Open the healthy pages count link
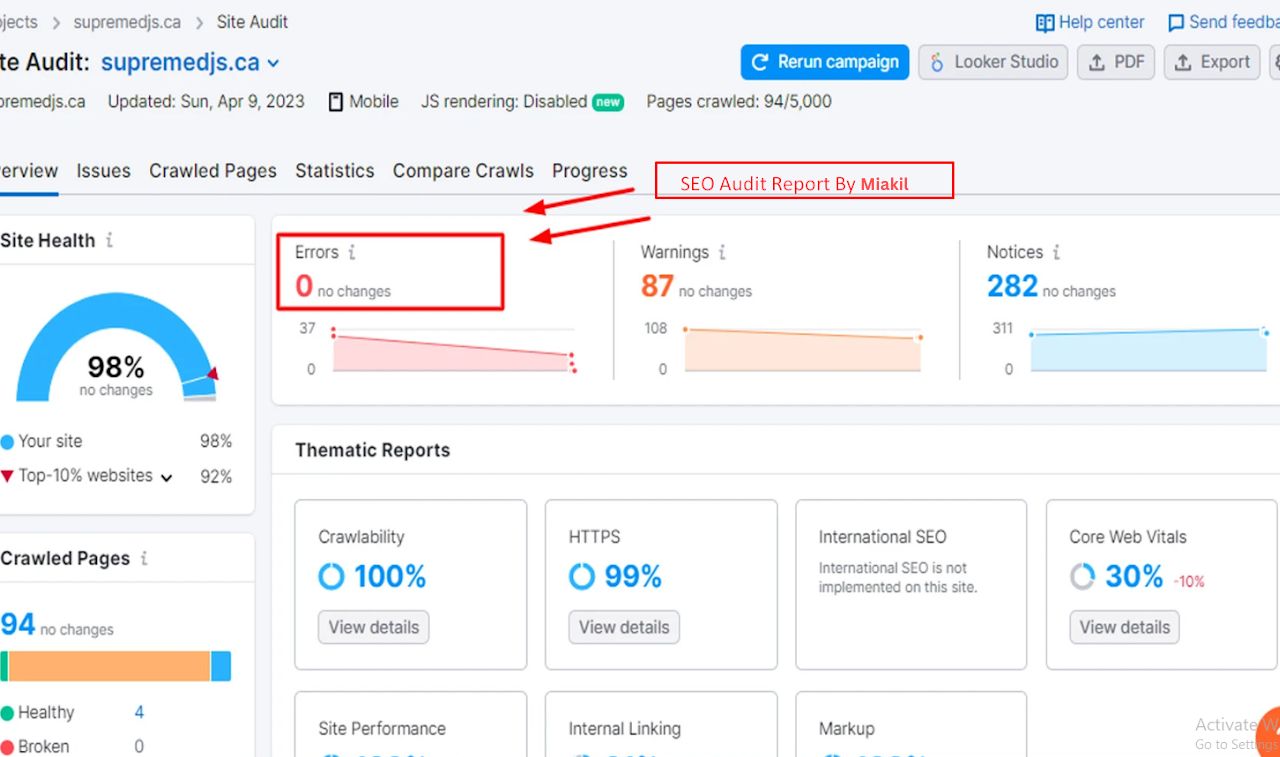 point(139,713)
